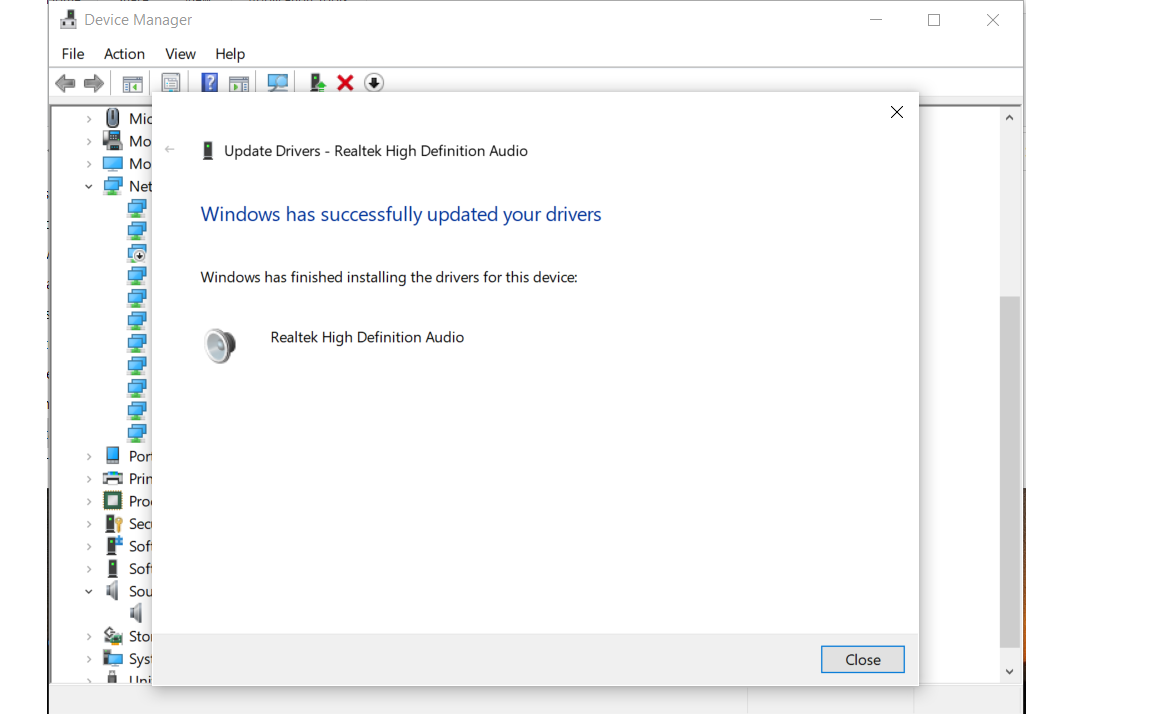1152x716 pixels.
Task: Select the audio device under Sound category
Action: point(137,613)
